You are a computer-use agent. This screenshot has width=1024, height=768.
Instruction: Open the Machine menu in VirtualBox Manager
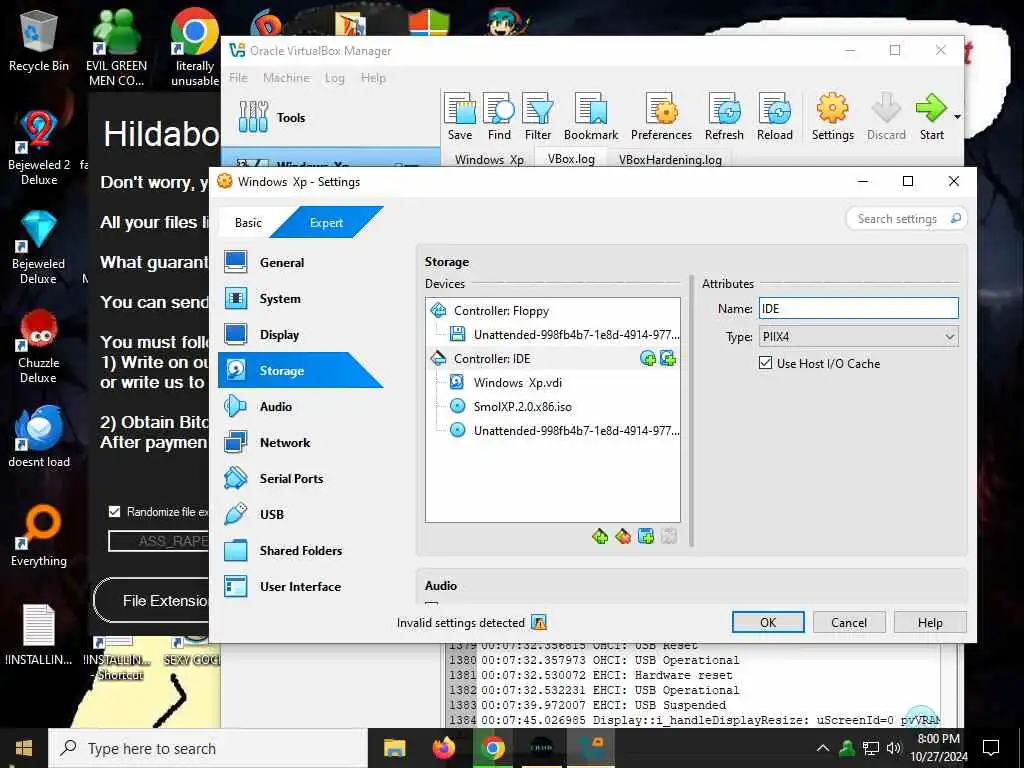click(286, 78)
